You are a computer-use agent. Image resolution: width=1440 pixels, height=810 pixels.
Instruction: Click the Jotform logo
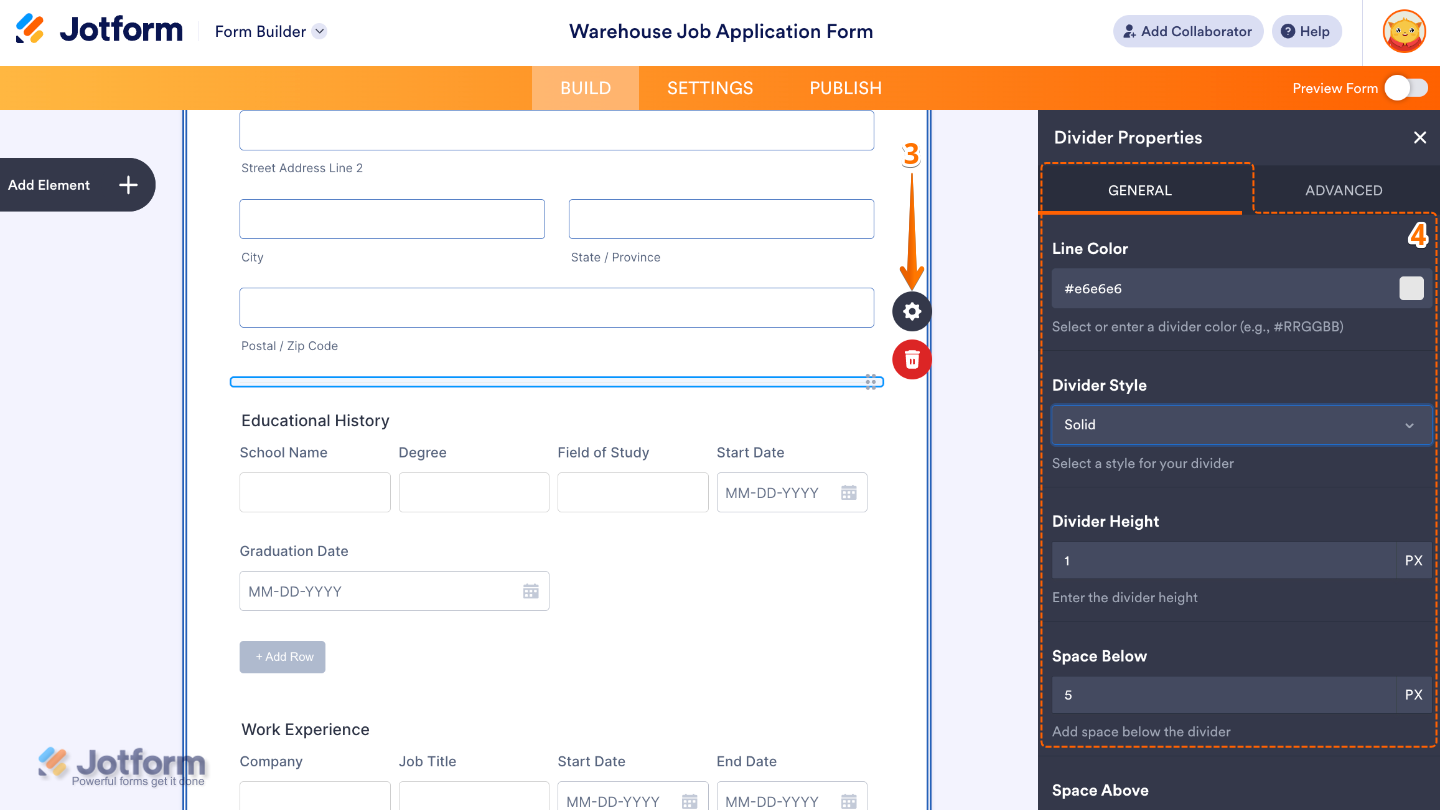click(x=99, y=30)
